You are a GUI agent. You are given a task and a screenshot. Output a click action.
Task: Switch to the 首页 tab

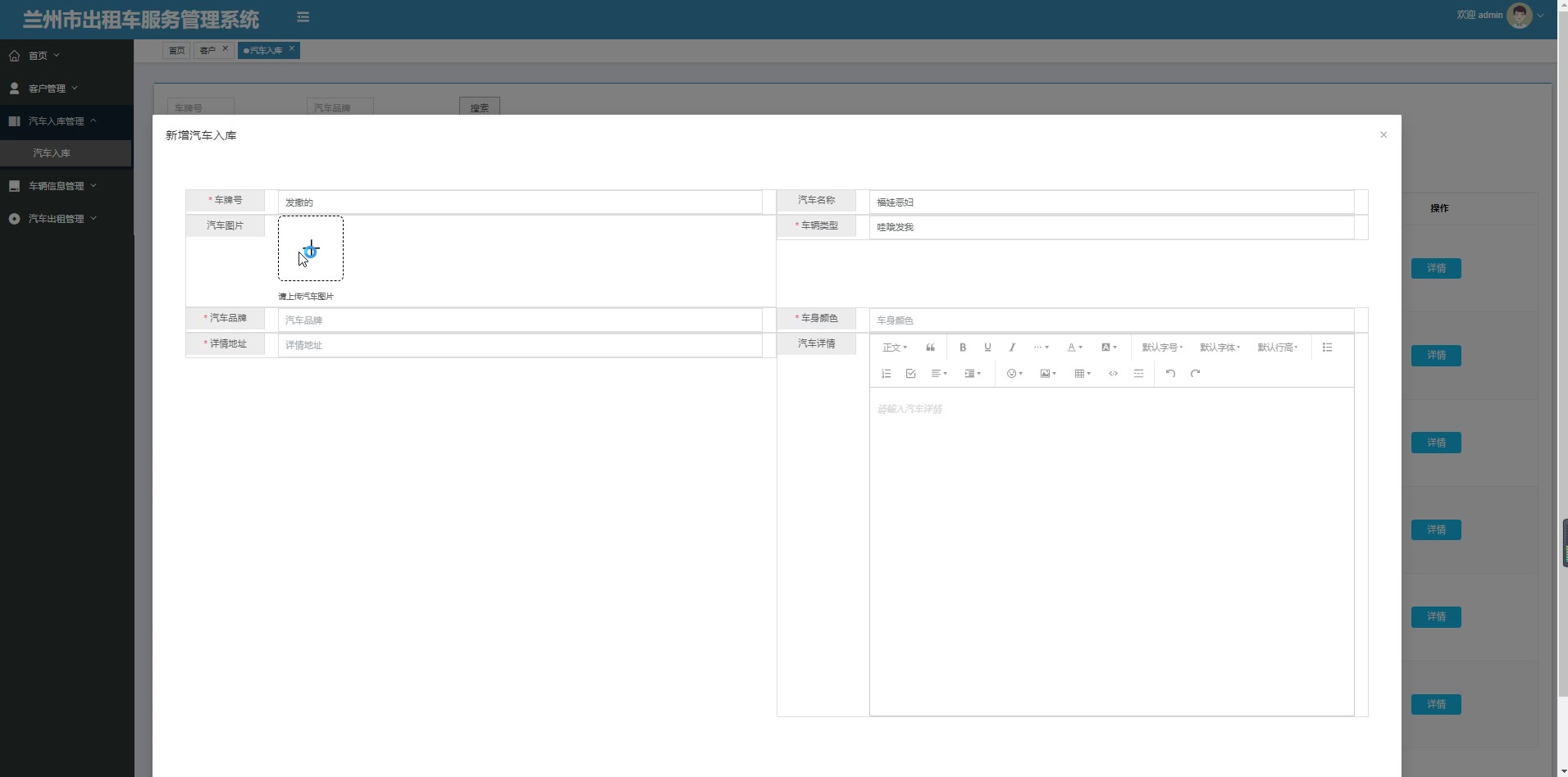click(x=176, y=51)
